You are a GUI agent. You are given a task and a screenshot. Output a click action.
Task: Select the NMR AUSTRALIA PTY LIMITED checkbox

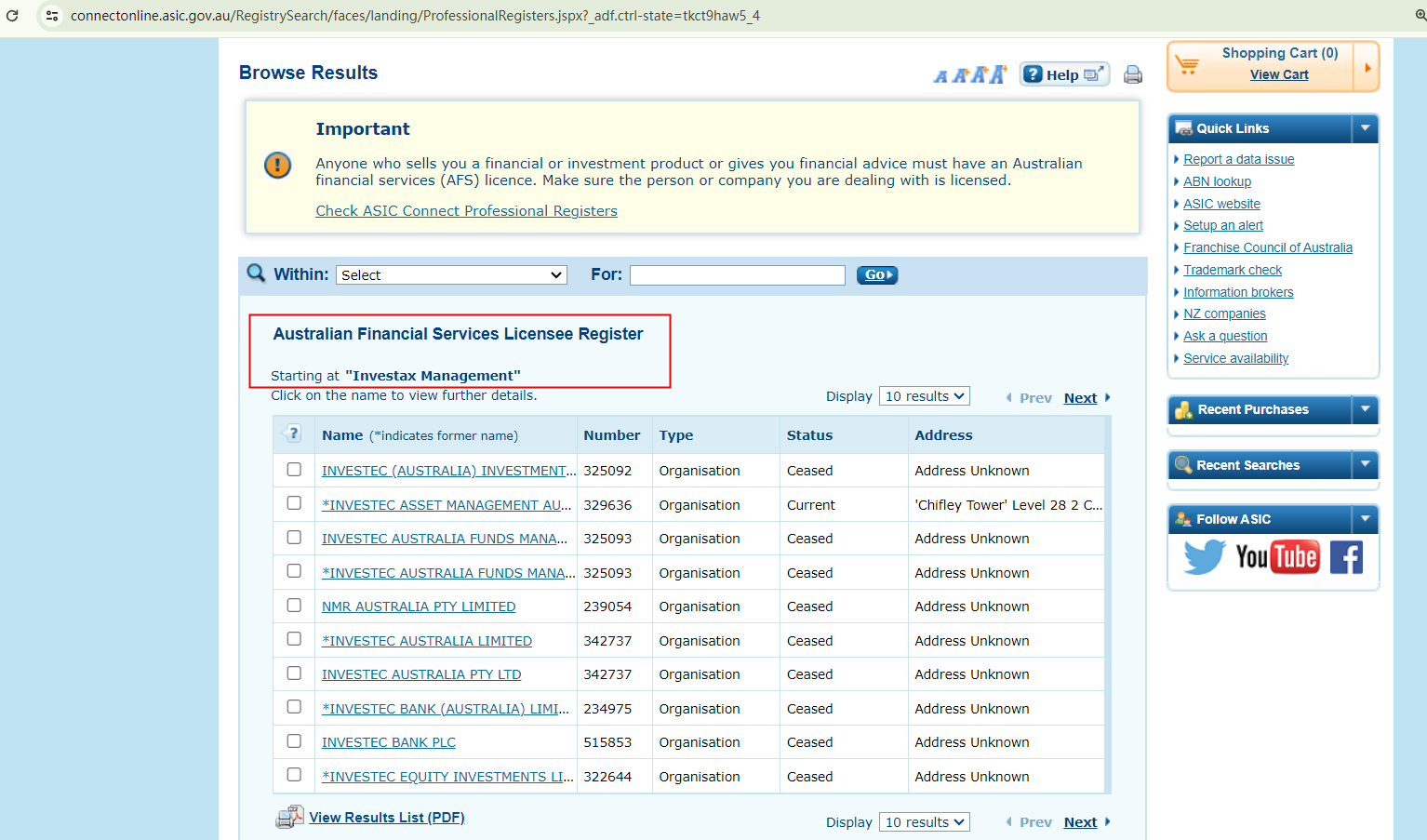coord(294,606)
